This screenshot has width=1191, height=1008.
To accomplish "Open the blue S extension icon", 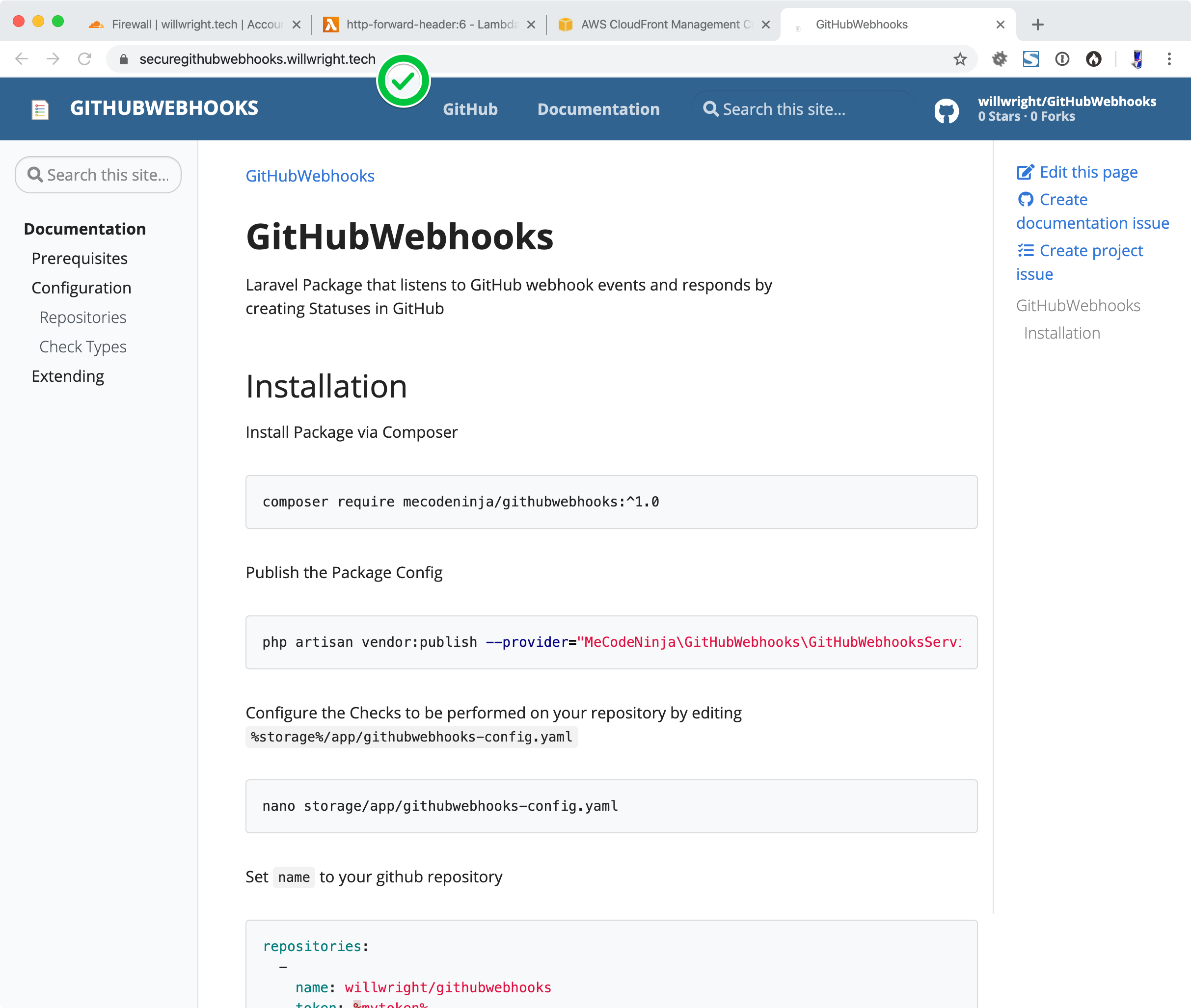I will pyautogui.click(x=1030, y=59).
